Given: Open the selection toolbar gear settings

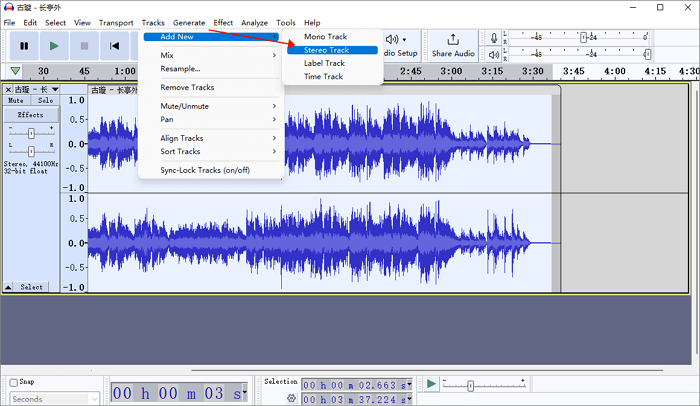Looking at the screenshot, I should click(292, 397).
